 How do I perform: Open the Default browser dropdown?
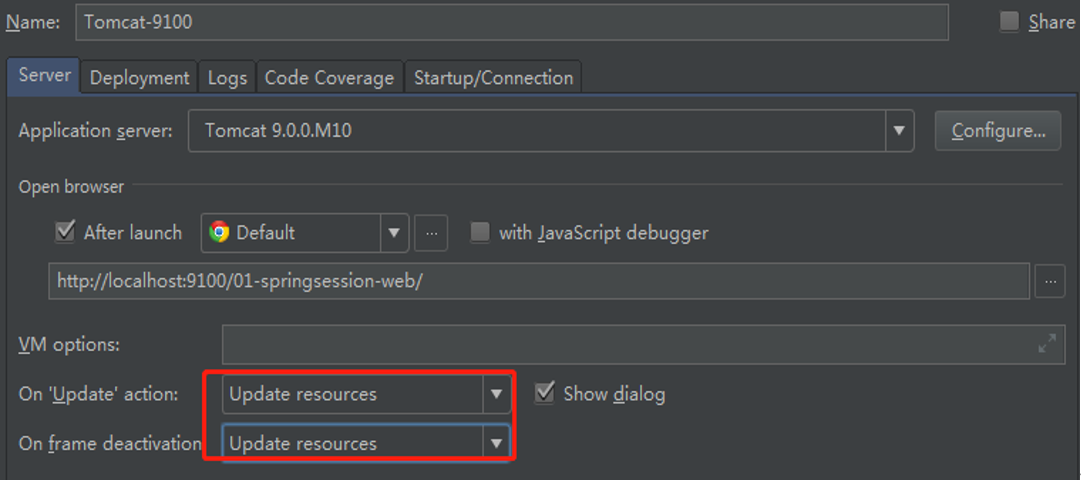pyautogui.click(x=304, y=232)
